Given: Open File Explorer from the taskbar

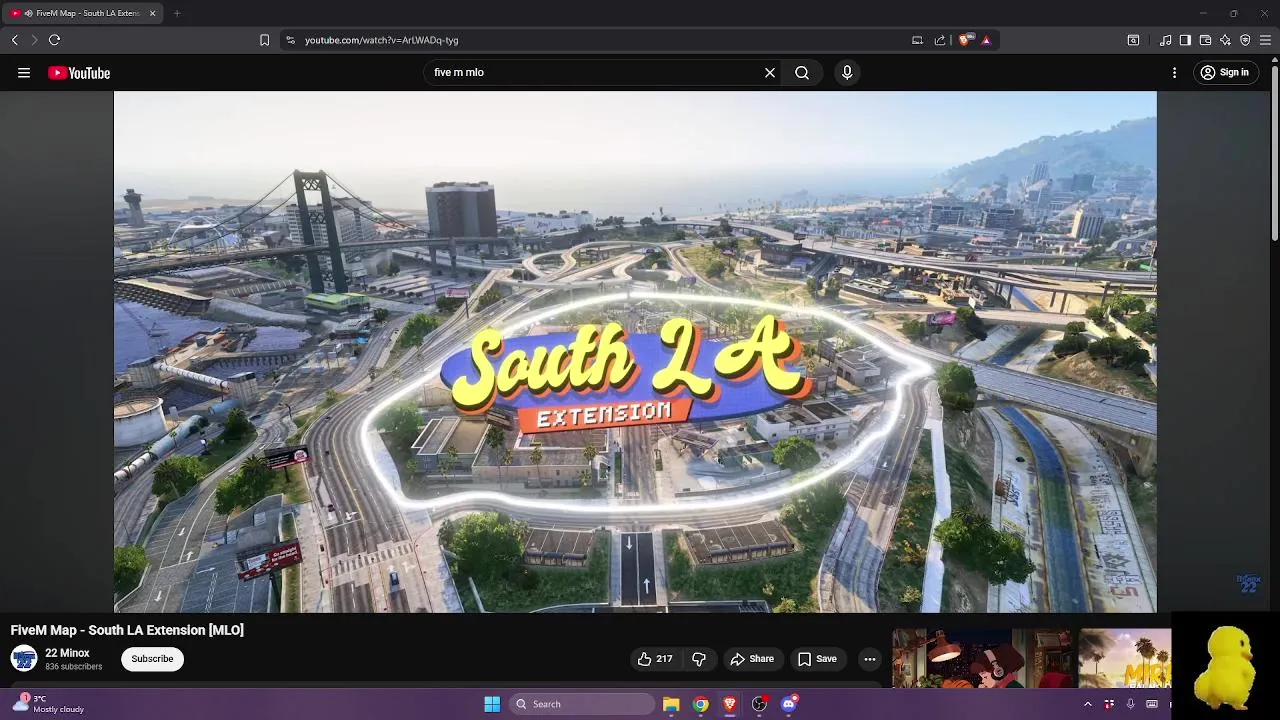Looking at the screenshot, I should pyautogui.click(x=671, y=704).
